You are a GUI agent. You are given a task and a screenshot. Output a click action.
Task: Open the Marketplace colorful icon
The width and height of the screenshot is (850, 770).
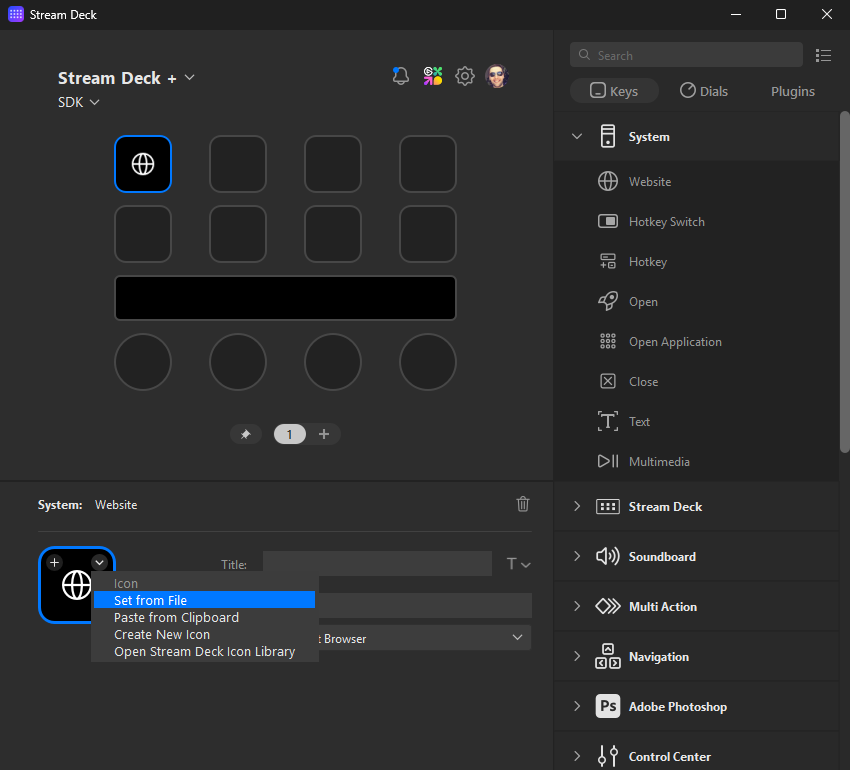(432, 76)
